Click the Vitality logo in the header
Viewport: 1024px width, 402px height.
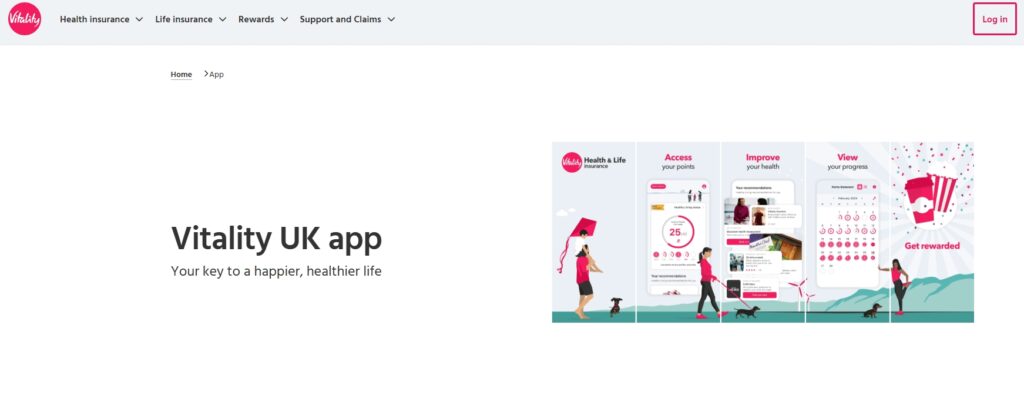click(x=25, y=19)
